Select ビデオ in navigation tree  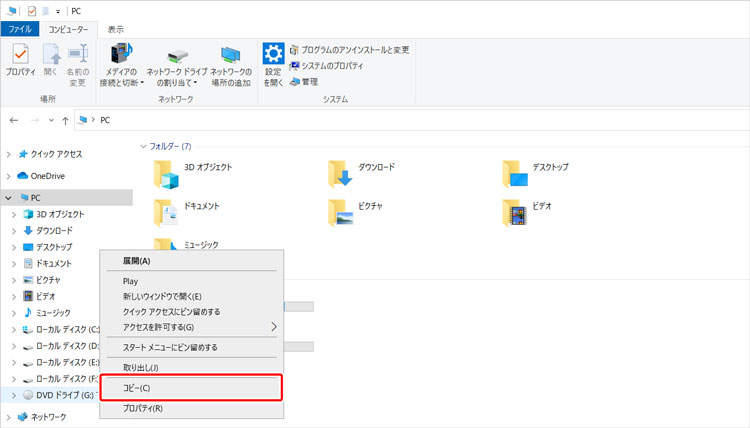[x=39, y=296]
